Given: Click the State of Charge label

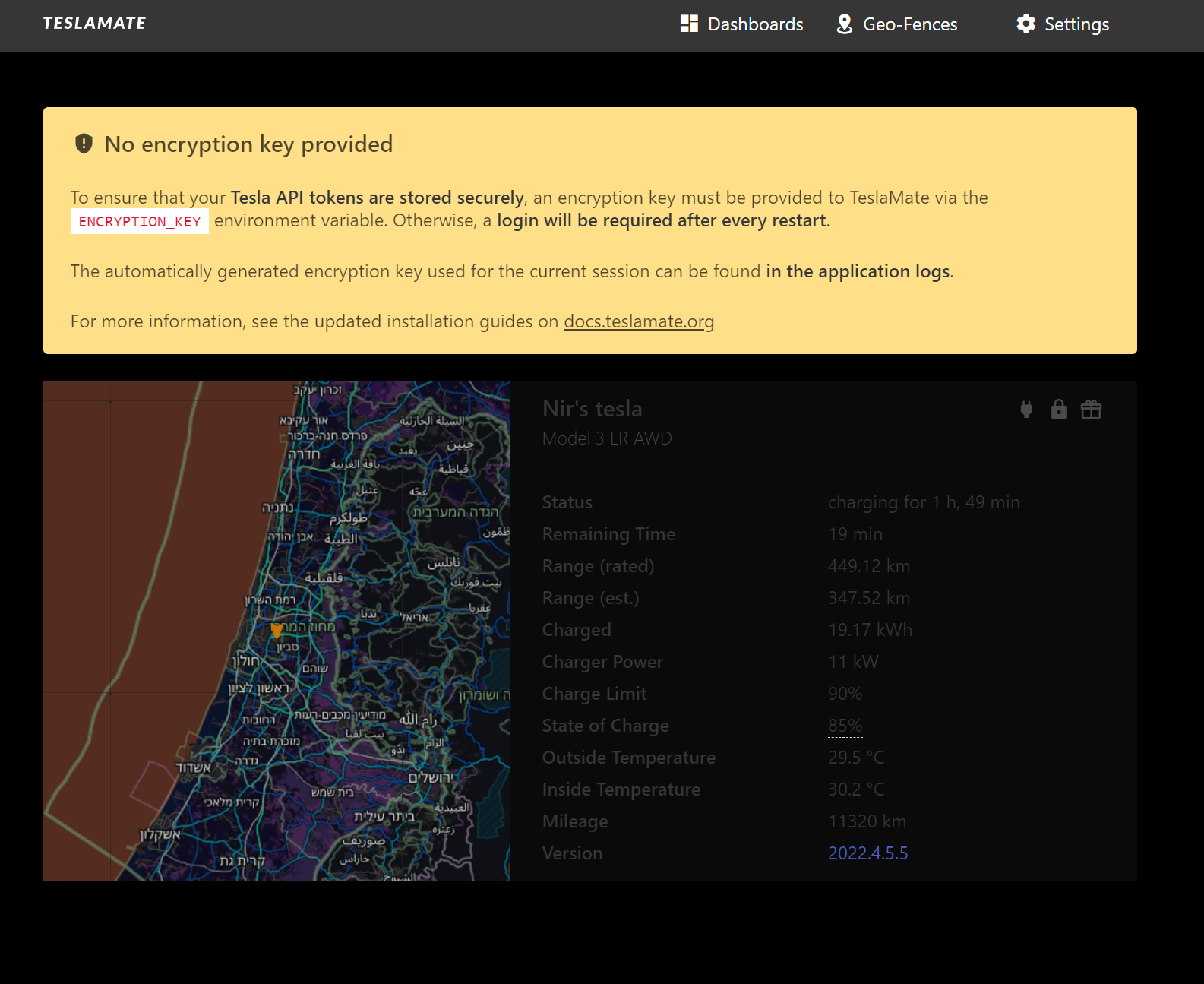Looking at the screenshot, I should (x=606, y=726).
